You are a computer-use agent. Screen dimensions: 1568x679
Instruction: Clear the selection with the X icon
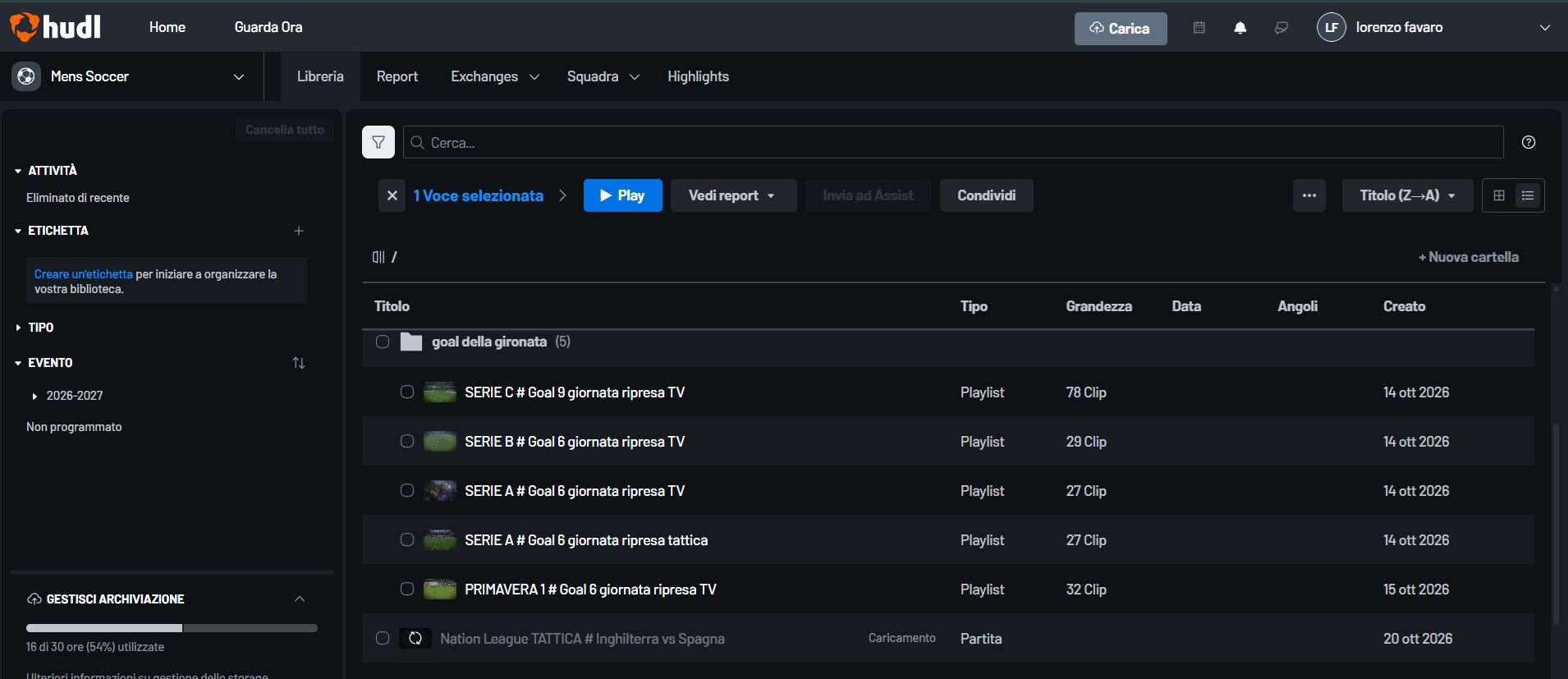click(392, 195)
